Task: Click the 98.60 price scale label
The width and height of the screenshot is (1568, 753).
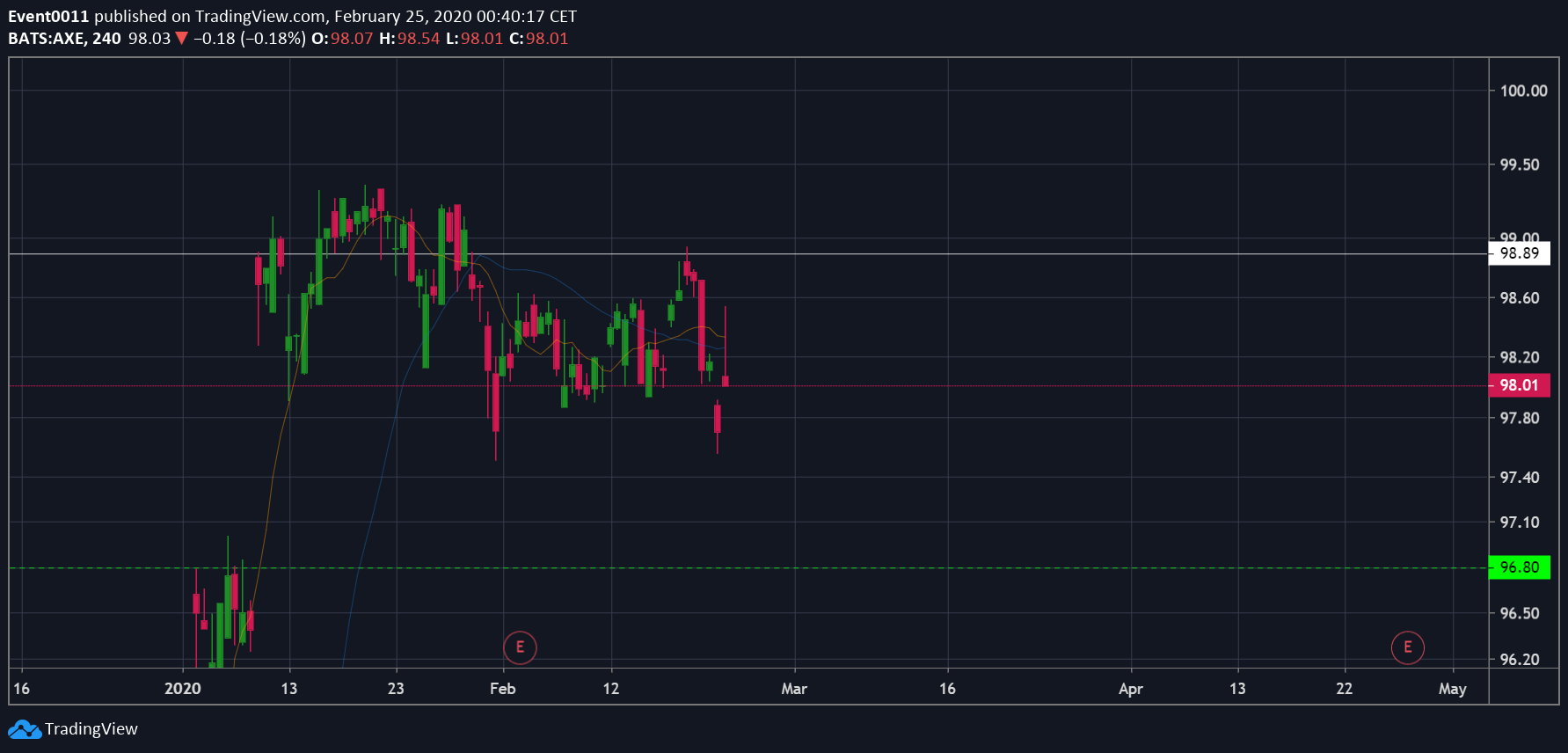Action: [x=1520, y=298]
